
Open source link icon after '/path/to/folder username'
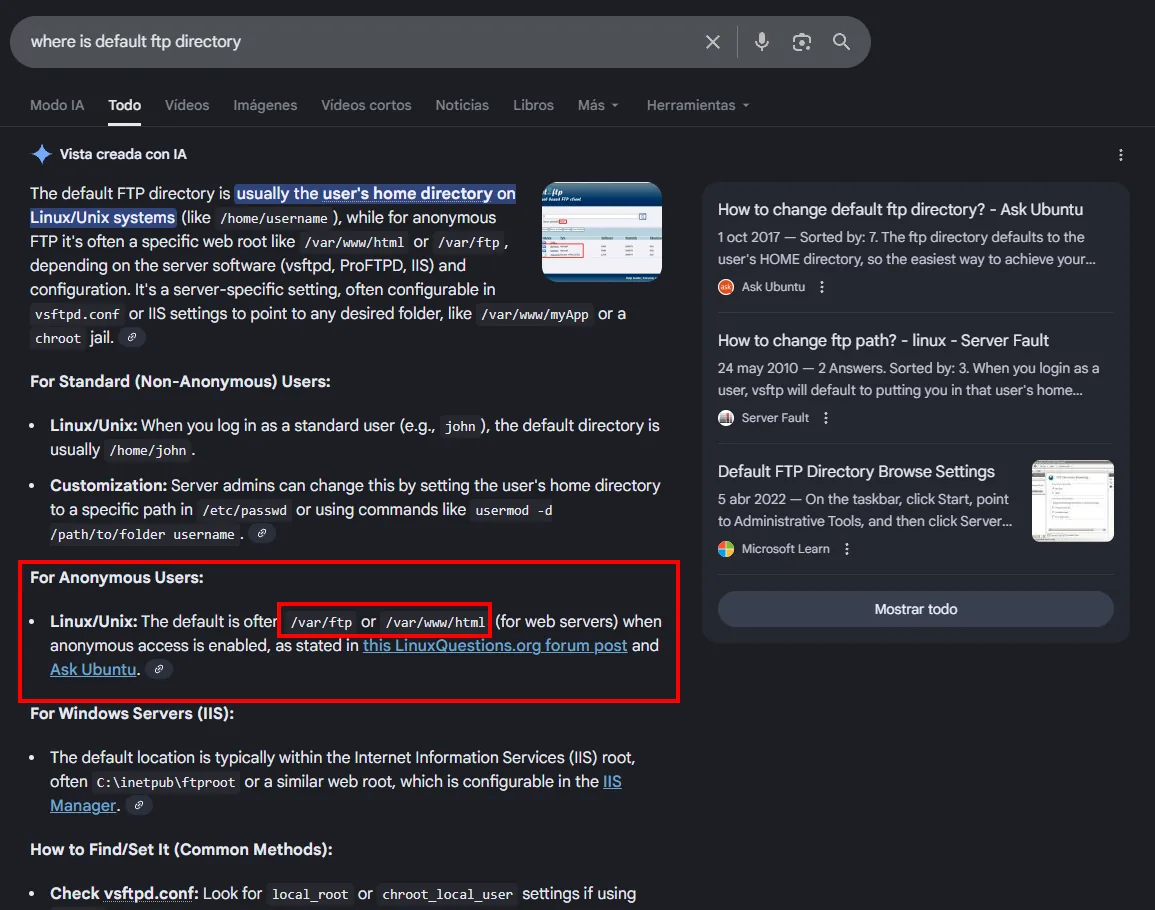click(261, 533)
